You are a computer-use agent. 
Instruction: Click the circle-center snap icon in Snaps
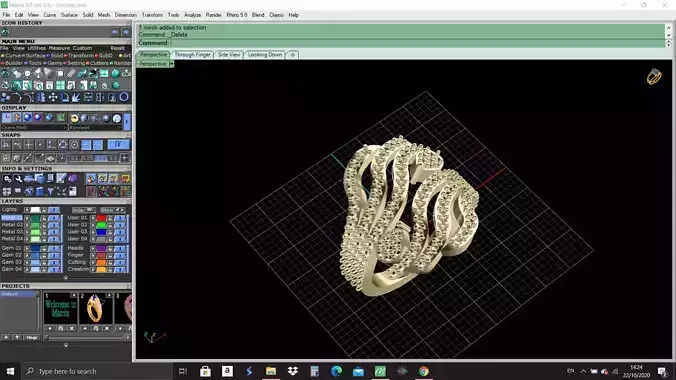(74, 145)
